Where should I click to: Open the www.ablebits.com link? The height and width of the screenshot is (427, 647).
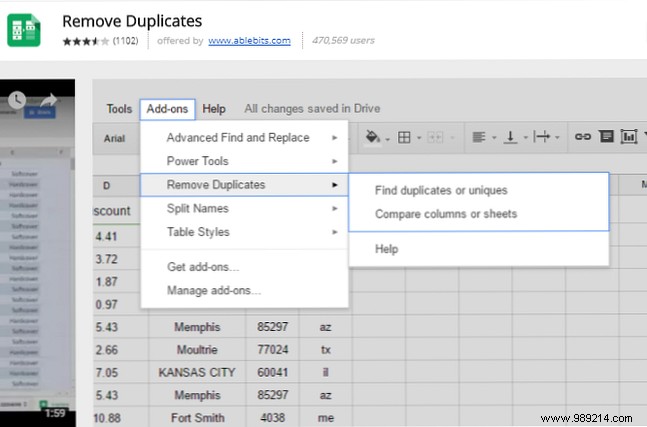pyautogui.click(x=249, y=40)
